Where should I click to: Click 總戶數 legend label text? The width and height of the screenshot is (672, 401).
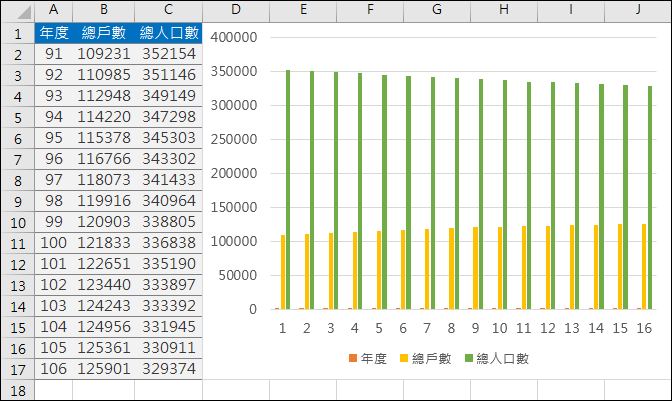click(x=432, y=358)
